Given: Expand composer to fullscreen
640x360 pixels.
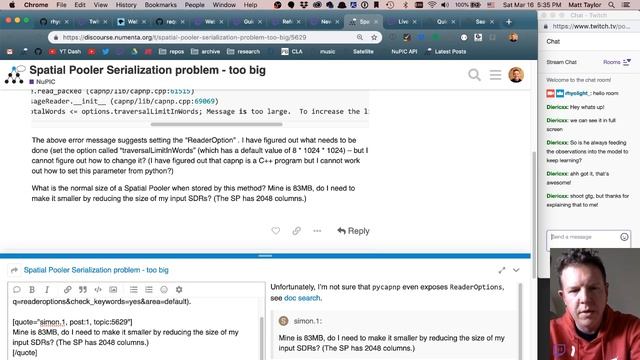Looking at the screenshot, I should coord(502,270).
